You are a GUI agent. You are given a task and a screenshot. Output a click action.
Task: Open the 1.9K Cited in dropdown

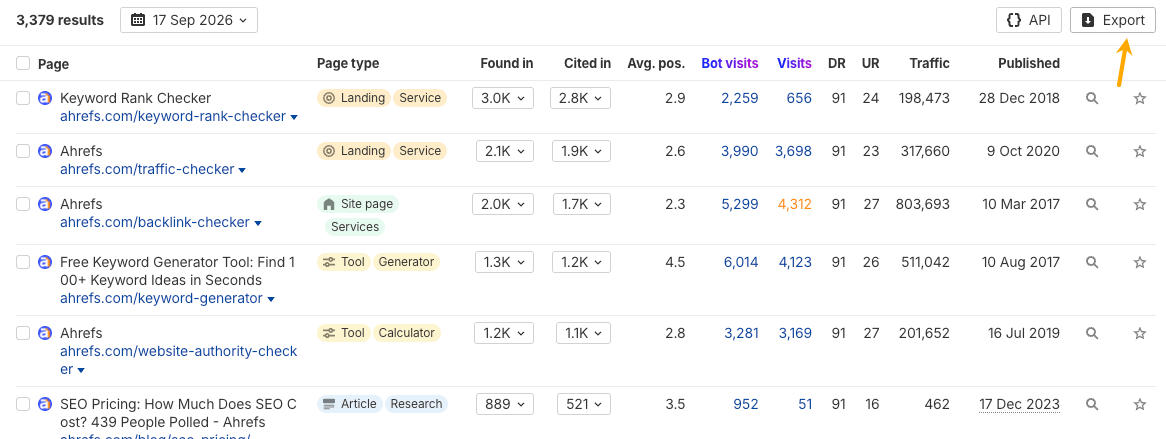click(x=582, y=151)
